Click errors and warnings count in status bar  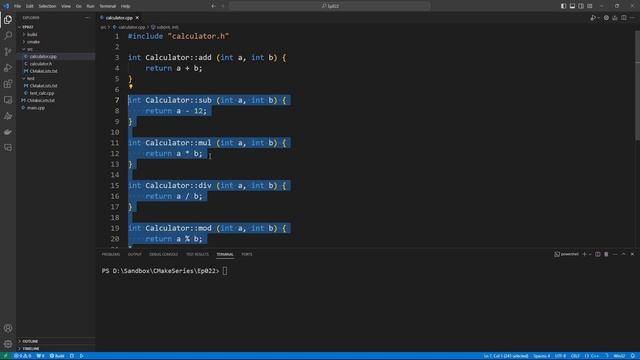click(x=23, y=356)
